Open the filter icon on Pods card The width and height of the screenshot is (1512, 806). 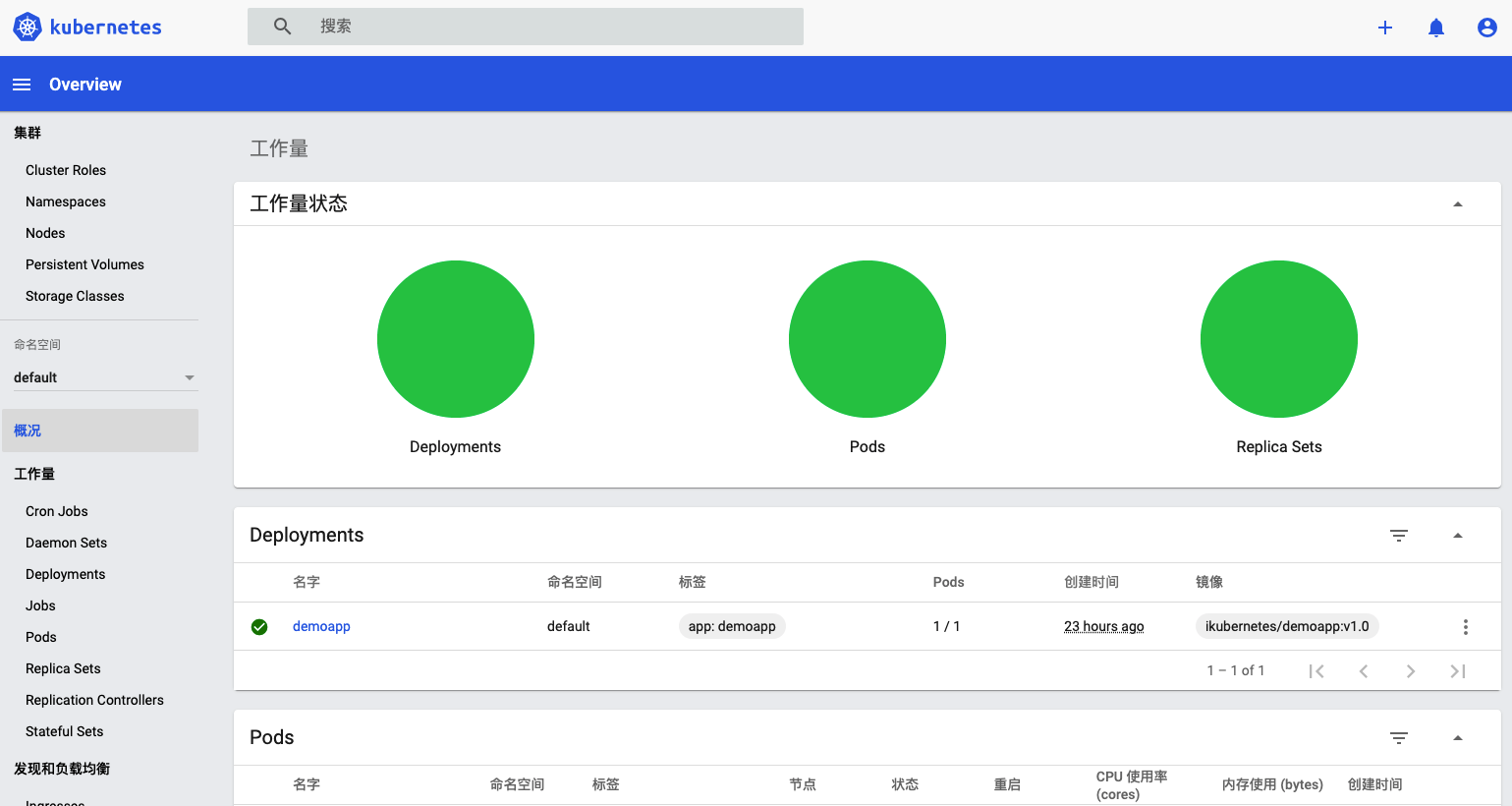pyautogui.click(x=1399, y=738)
